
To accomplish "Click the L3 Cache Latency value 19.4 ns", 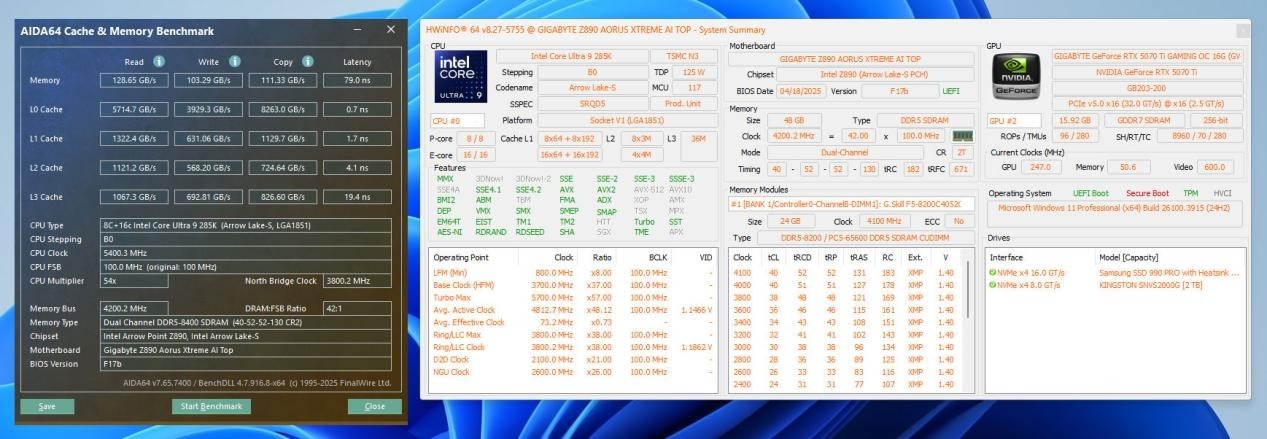I will coord(357,197).
